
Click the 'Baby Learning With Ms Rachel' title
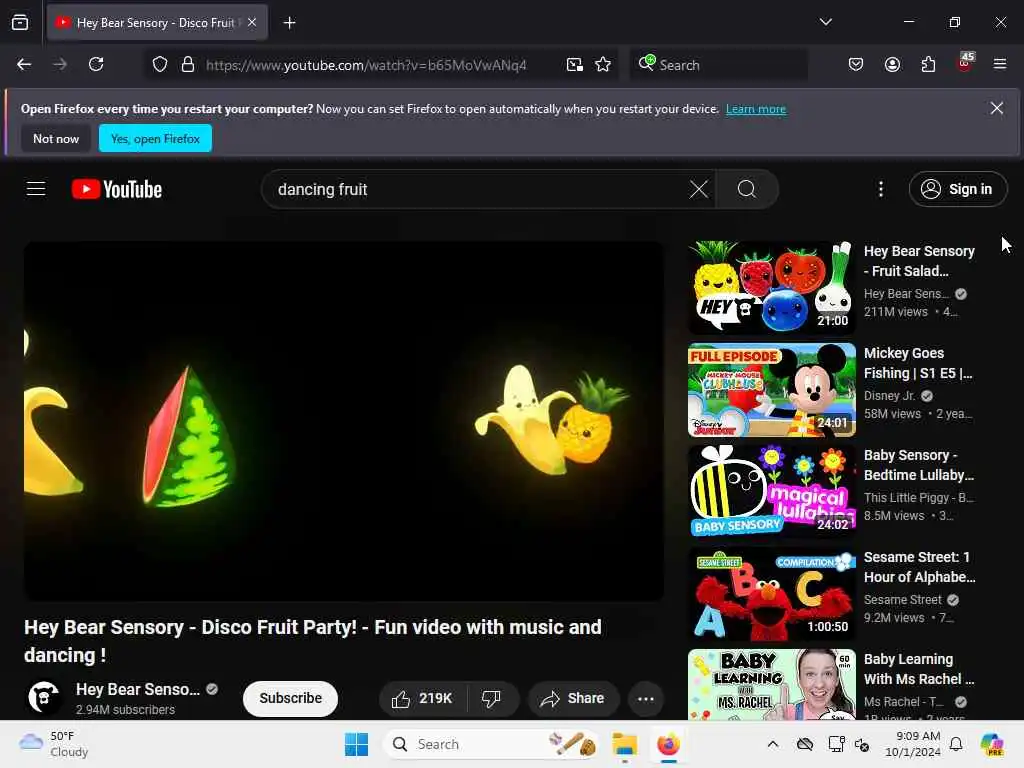[x=919, y=669]
